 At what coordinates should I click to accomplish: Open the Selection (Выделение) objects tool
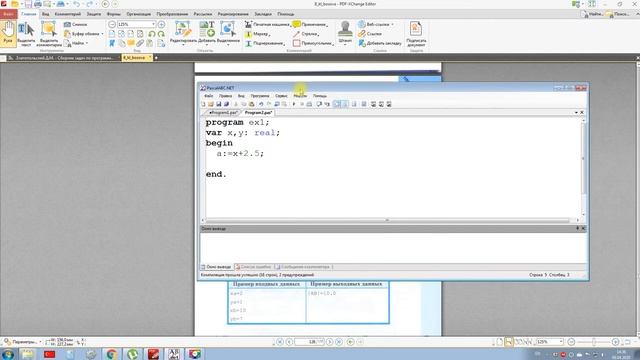point(228,33)
